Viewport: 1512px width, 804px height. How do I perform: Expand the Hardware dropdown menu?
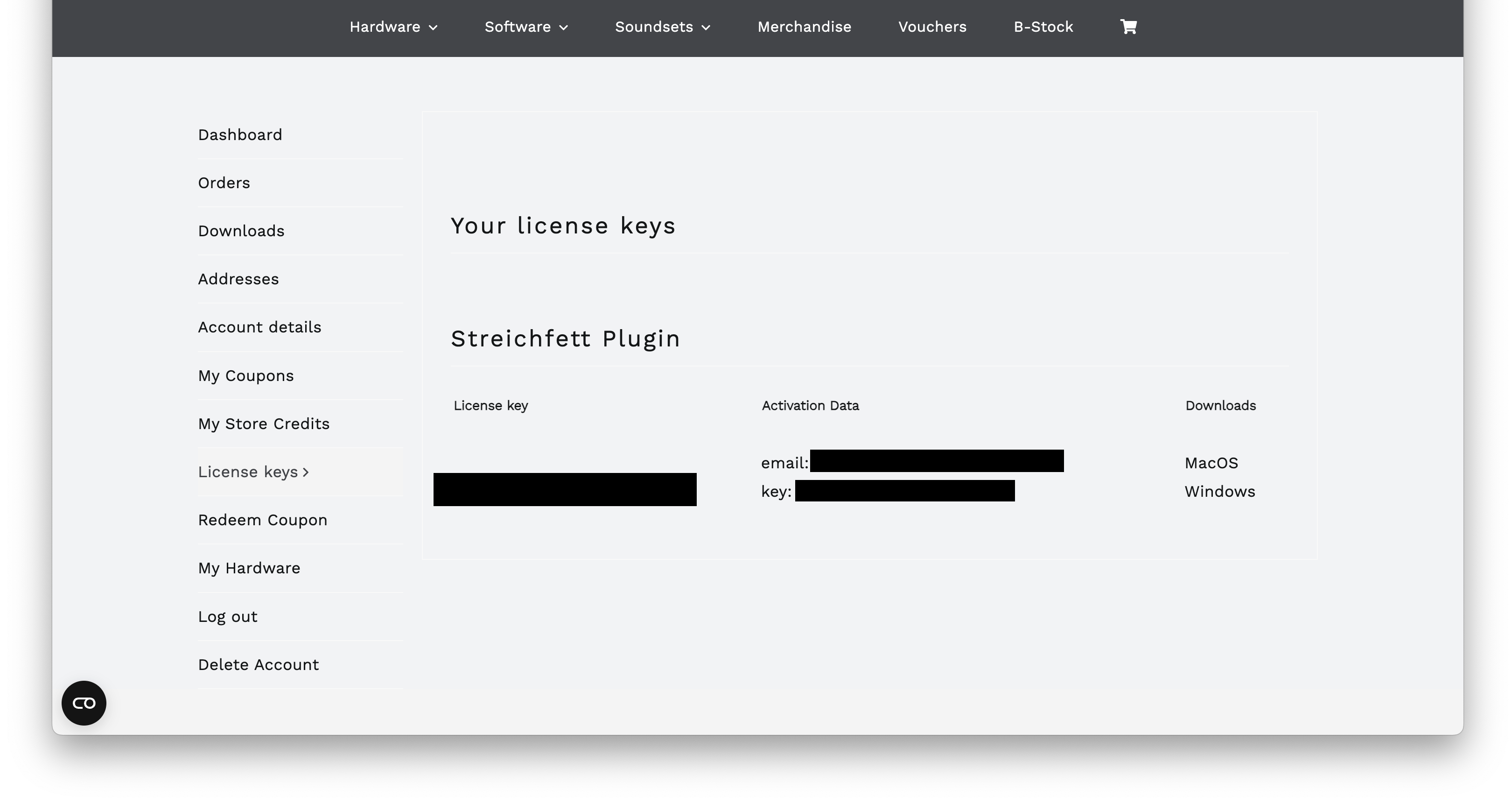(393, 27)
